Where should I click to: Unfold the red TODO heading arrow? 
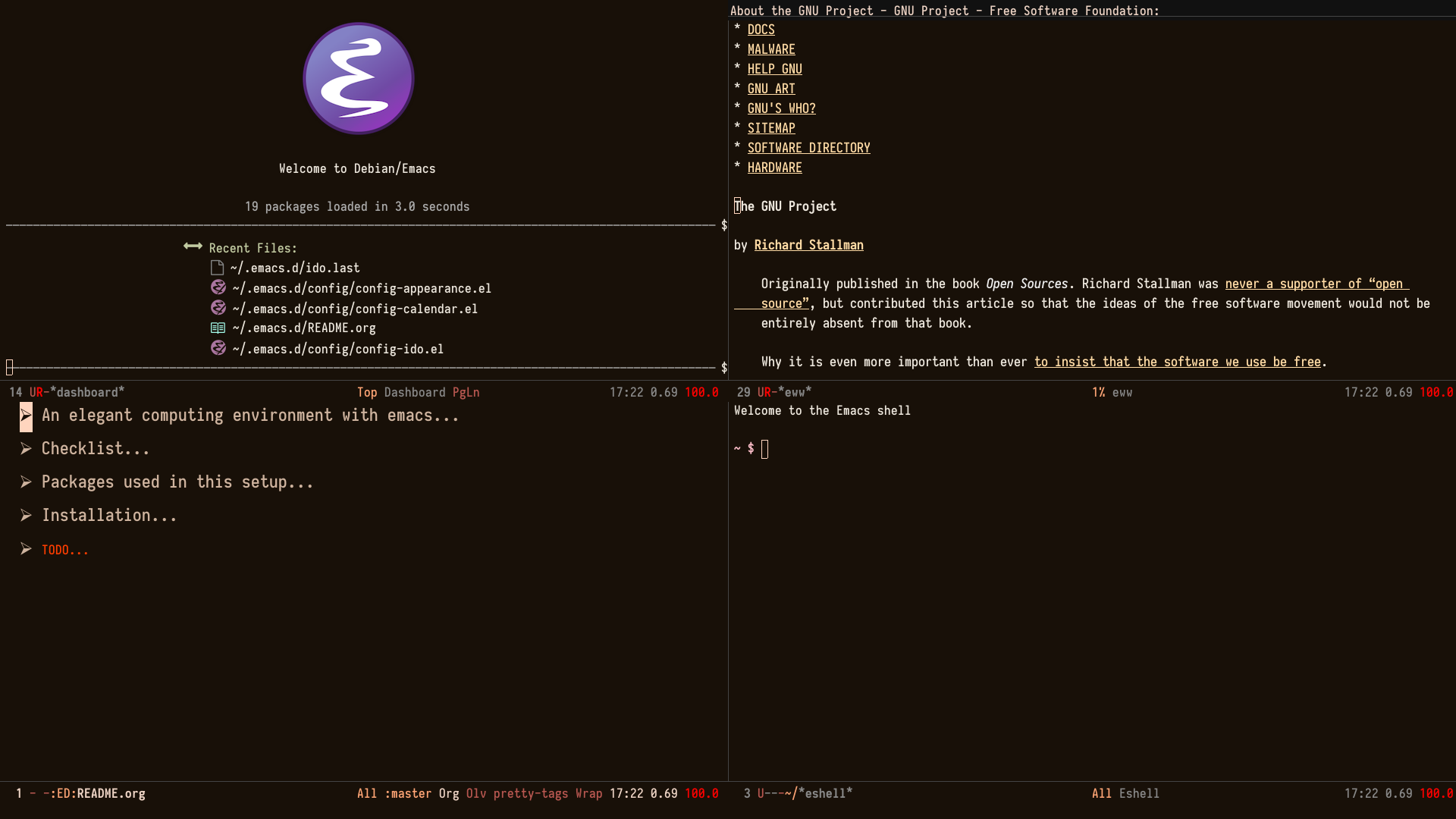(26, 549)
